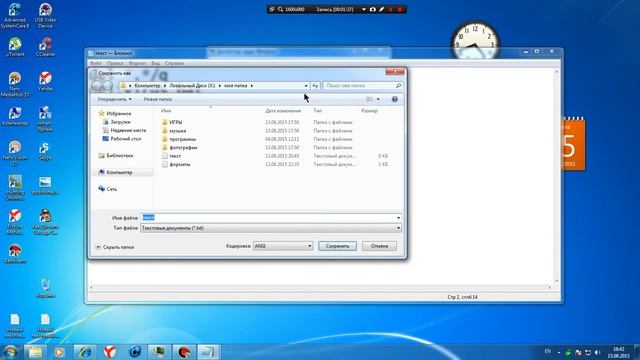640x360 pixels.
Task: Click pencil draw icon in recorder bar
Action: pyautogui.click(x=381, y=9)
